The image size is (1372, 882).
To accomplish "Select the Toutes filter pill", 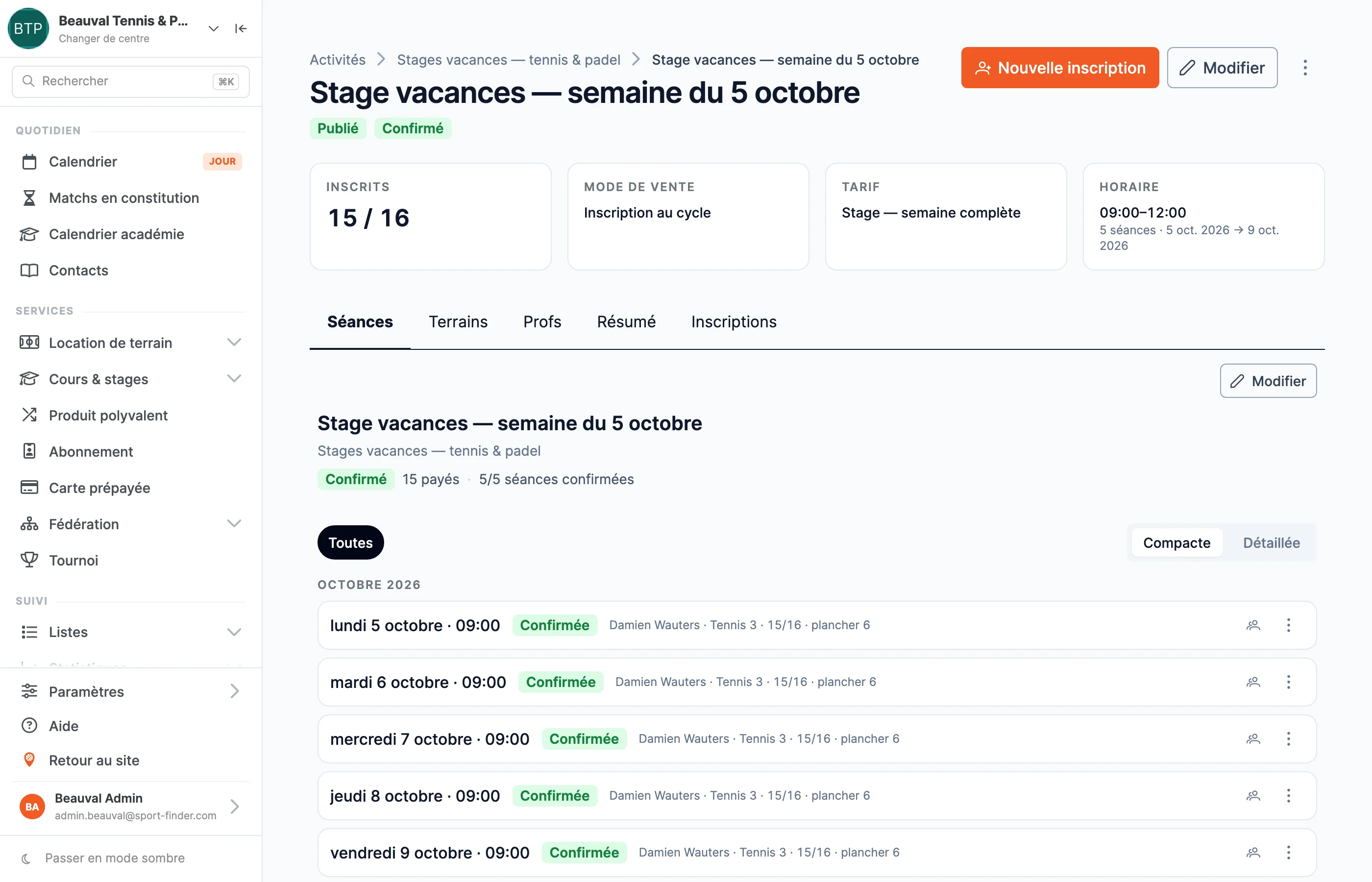I will coord(350,542).
